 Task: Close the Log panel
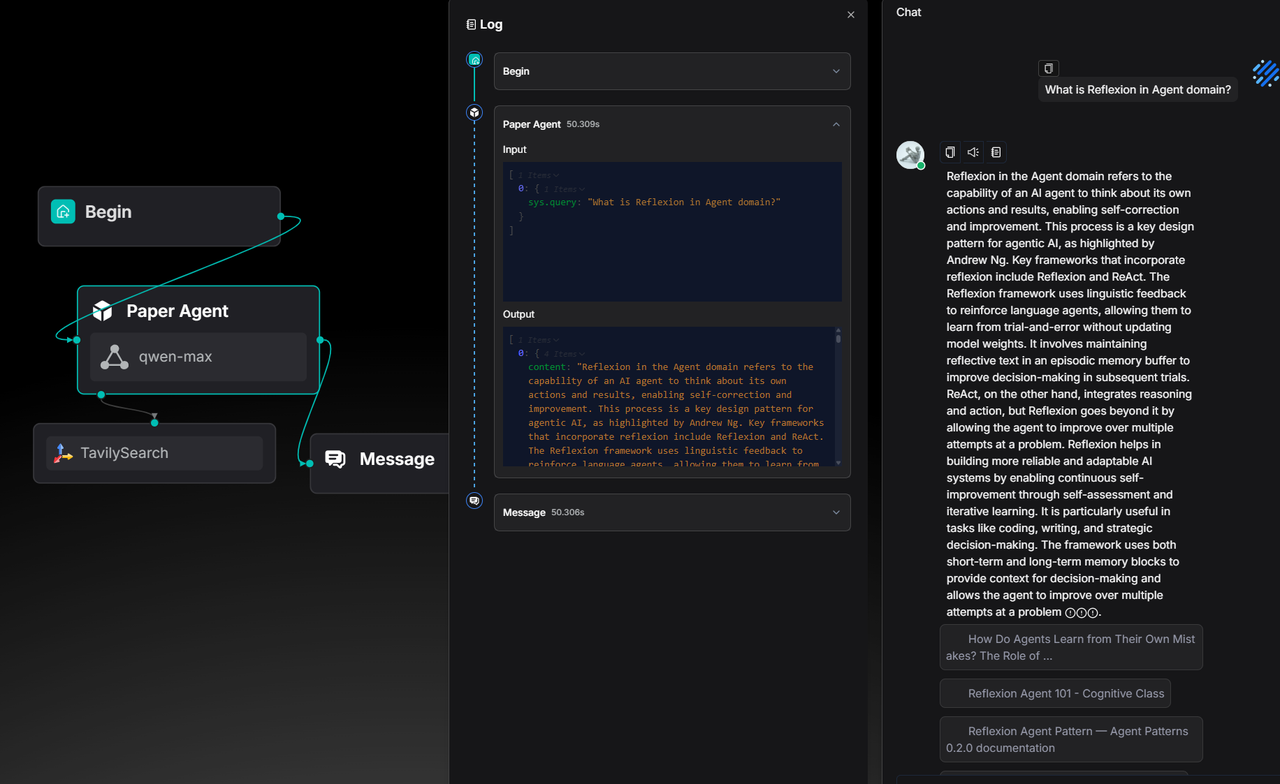pos(851,15)
